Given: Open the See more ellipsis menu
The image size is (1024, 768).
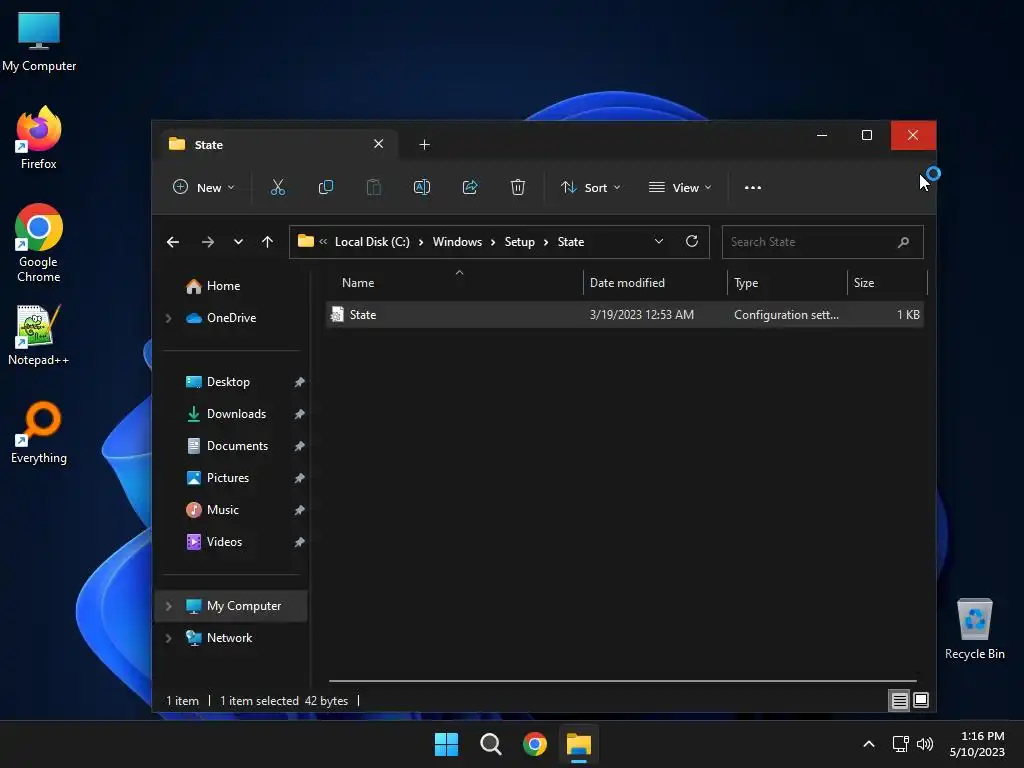Looking at the screenshot, I should pyautogui.click(x=752, y=187).
